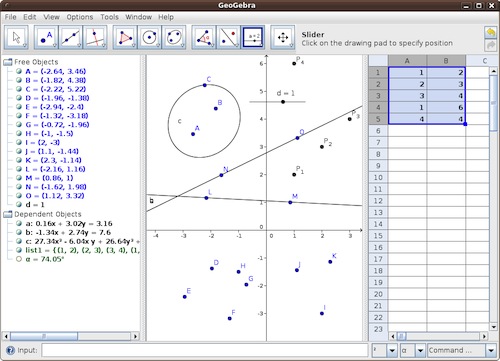
Task: Click the spreadsheet vertical scroll down arrow
Action: tap(494, 327)
